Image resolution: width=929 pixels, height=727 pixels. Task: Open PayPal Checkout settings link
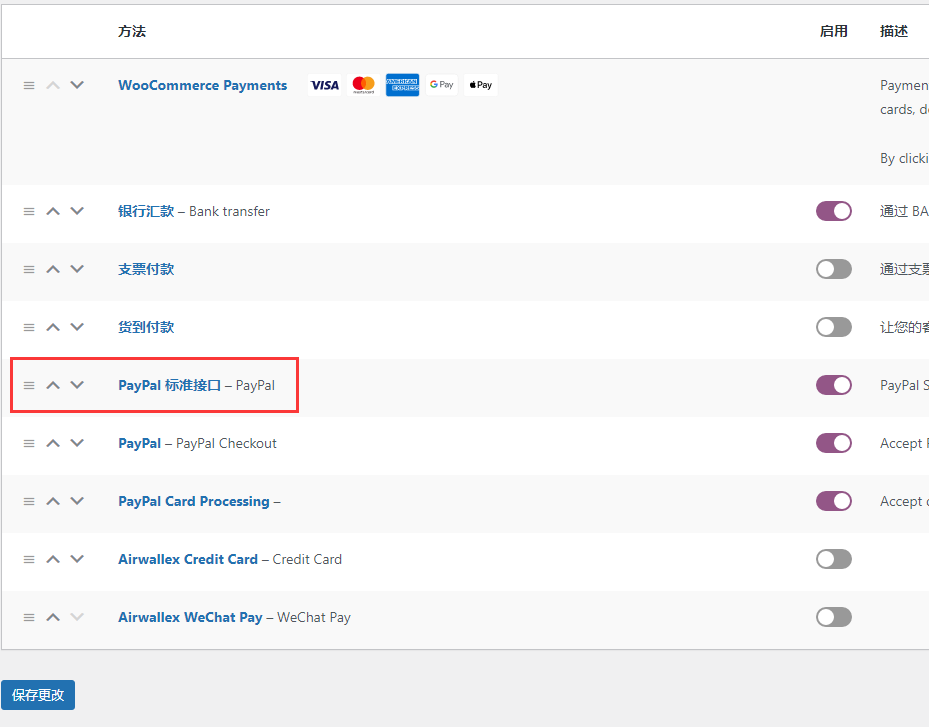click(140, 444)
